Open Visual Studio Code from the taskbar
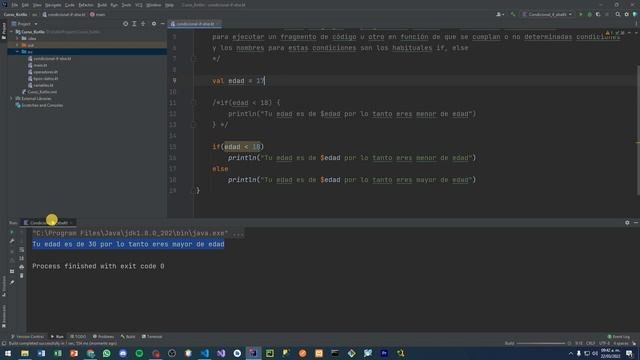Viewport: 640px width, 360px height. click(204, 353)
